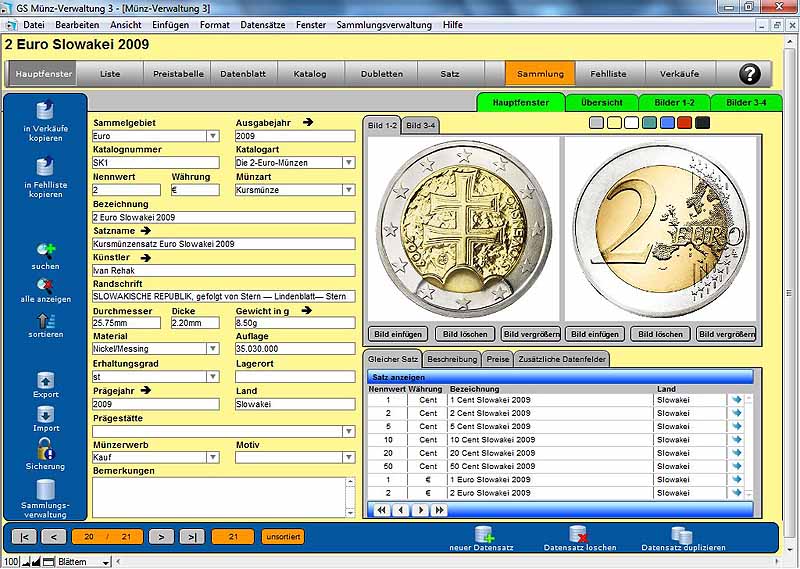Open the Prägestätte dropdown

(x=348, y=431)
